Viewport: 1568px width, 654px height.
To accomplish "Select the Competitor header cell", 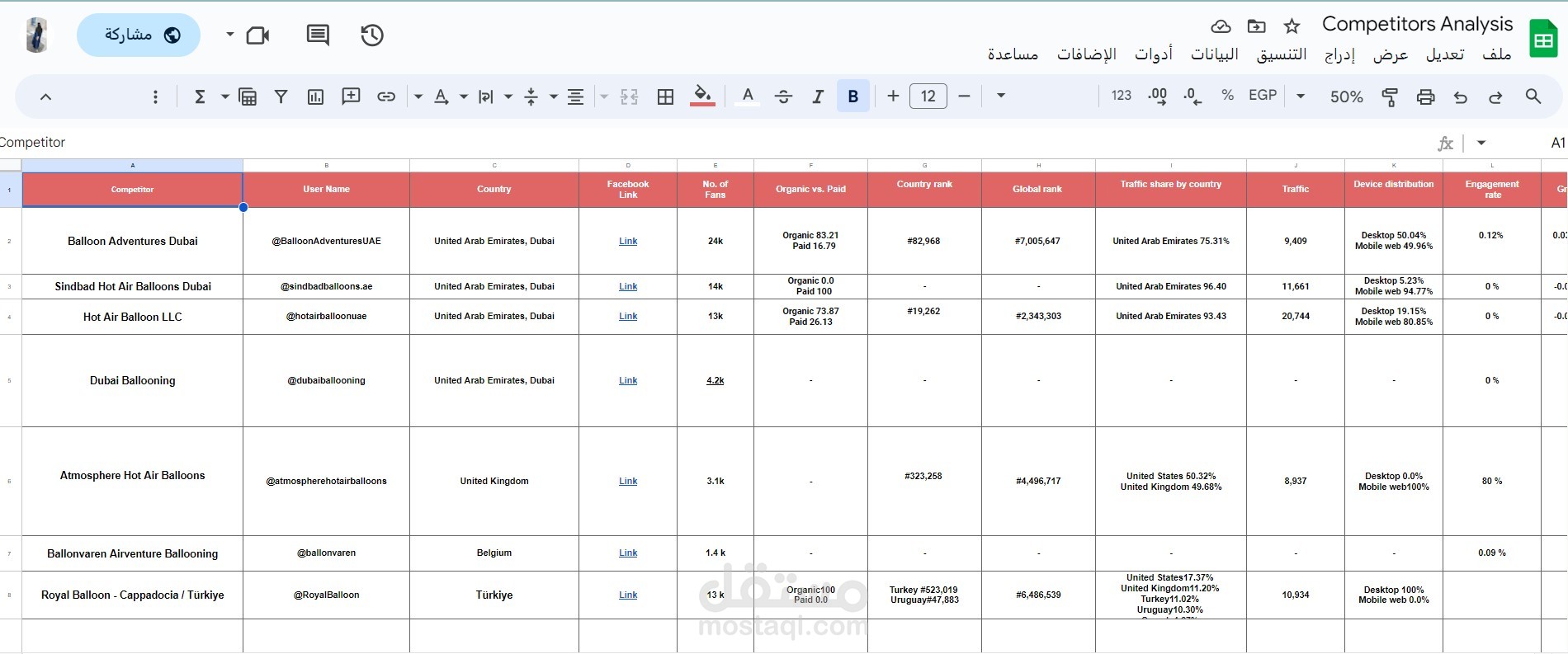I will pyautogui.click(x=132, y=190).
